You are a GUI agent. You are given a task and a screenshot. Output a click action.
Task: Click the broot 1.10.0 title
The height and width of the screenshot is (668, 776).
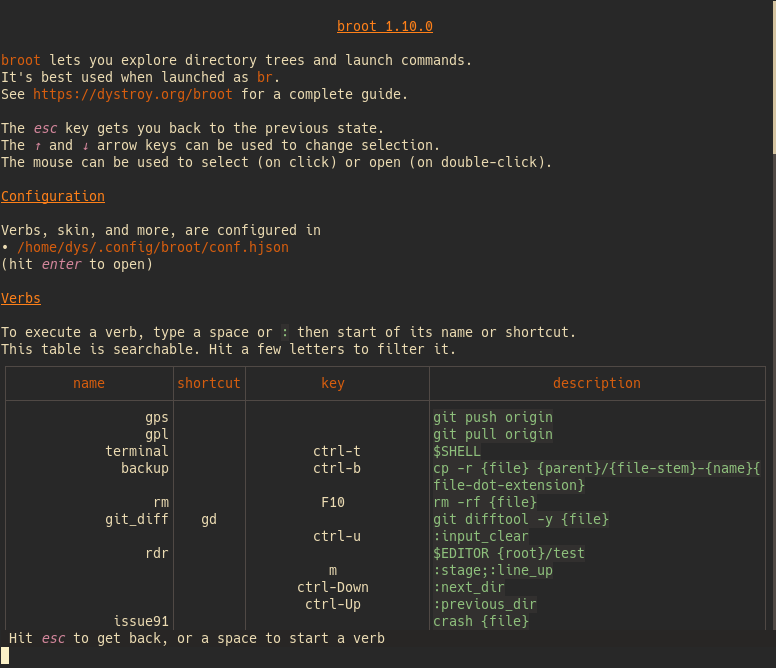[385, 26]
